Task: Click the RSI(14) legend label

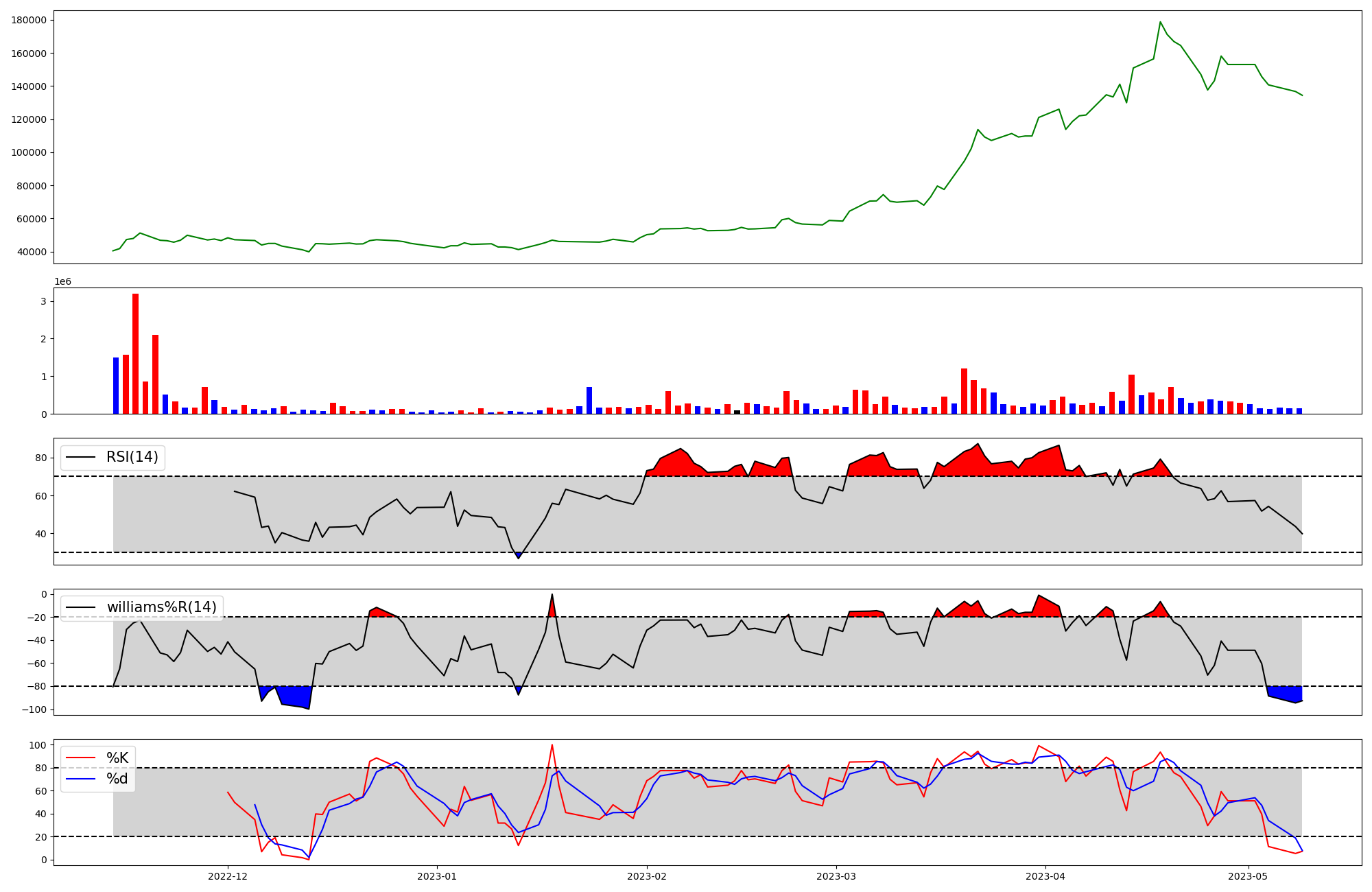Action: [x=132, y=457]
